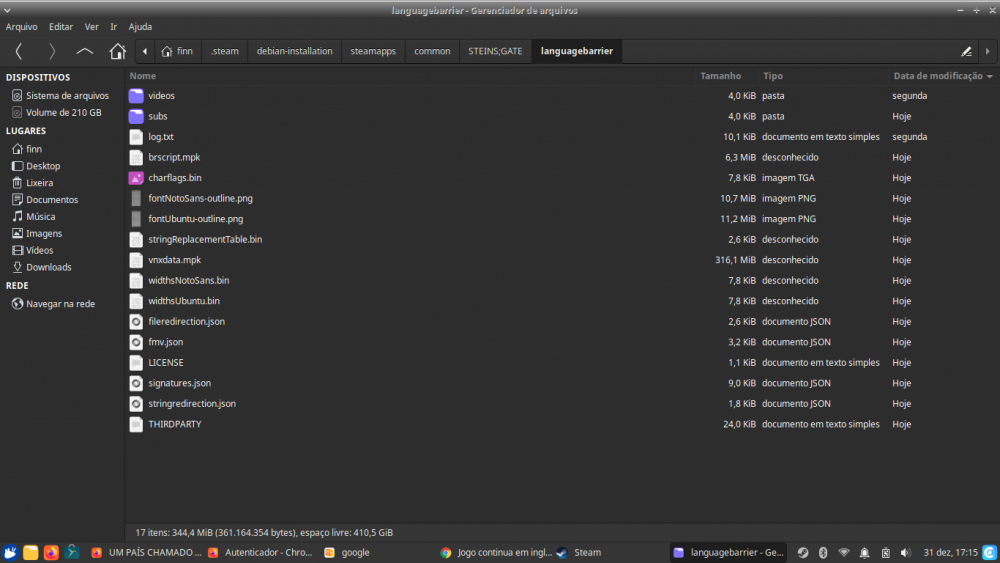Viewport: 1000px width, 563px height.
Task: Open the Arquivo menu
Action: click(x=22, y=27)
